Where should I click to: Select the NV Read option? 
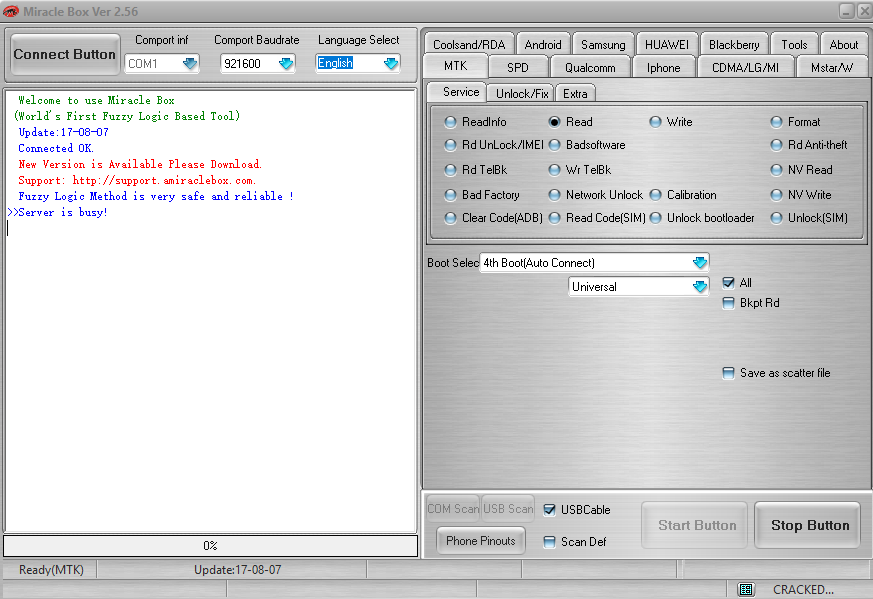point(802,170)
